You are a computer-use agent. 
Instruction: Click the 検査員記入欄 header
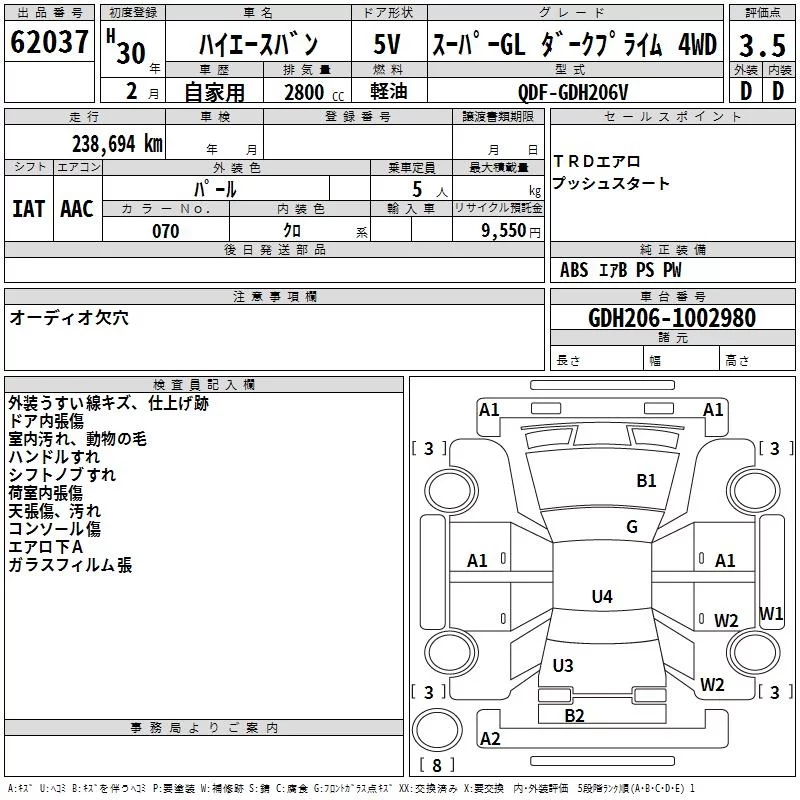(x=204, y=385)
